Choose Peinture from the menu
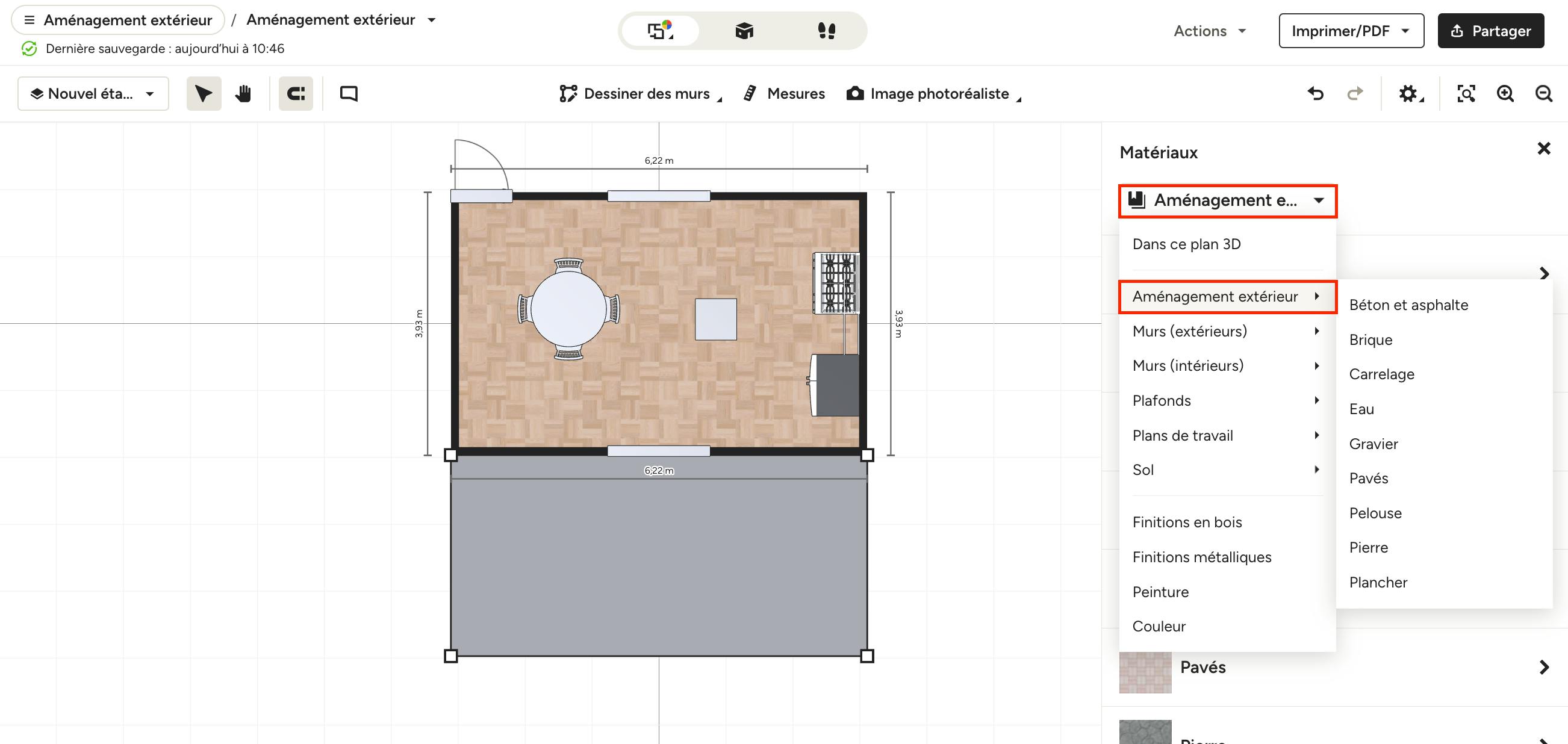This screenshot has width=1568, height=744. pos(1227,592)
